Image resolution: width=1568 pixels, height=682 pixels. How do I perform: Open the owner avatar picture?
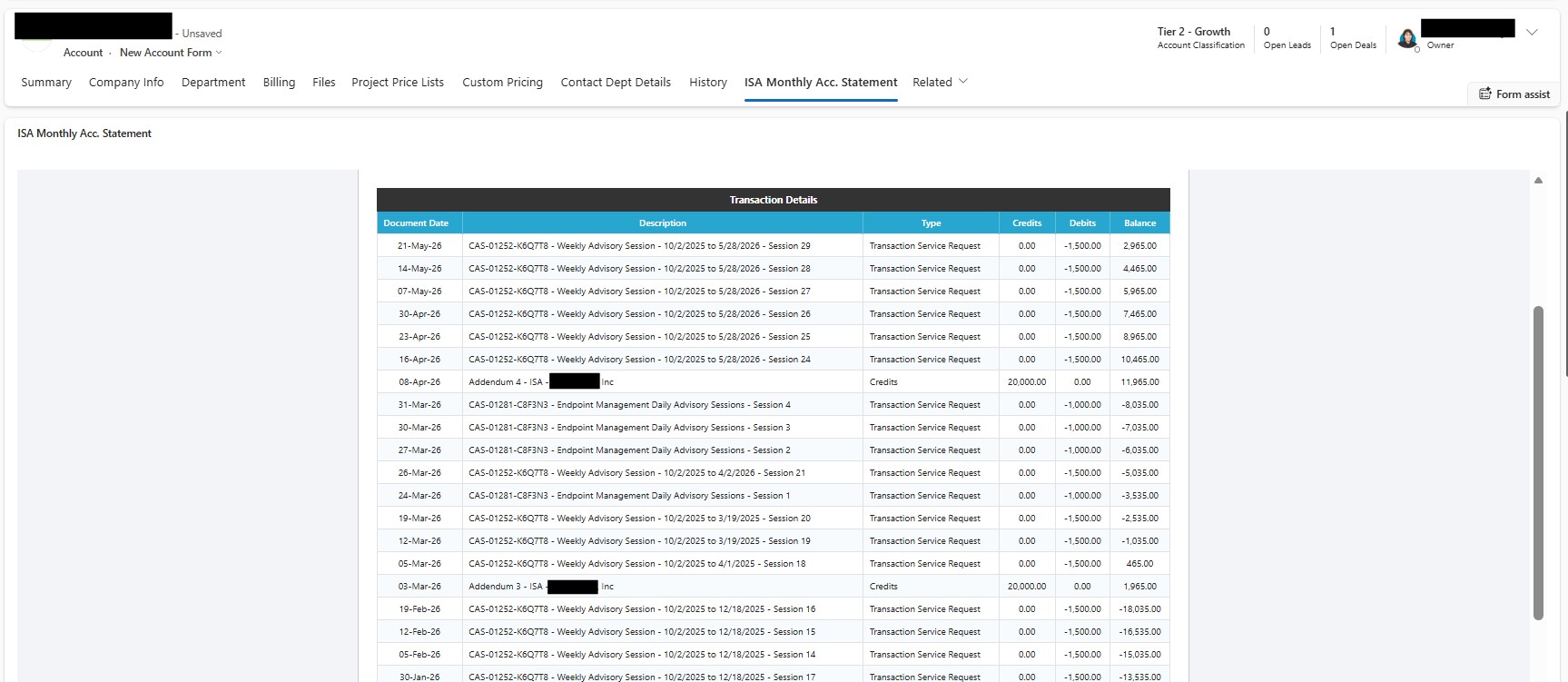[1407, 38]
